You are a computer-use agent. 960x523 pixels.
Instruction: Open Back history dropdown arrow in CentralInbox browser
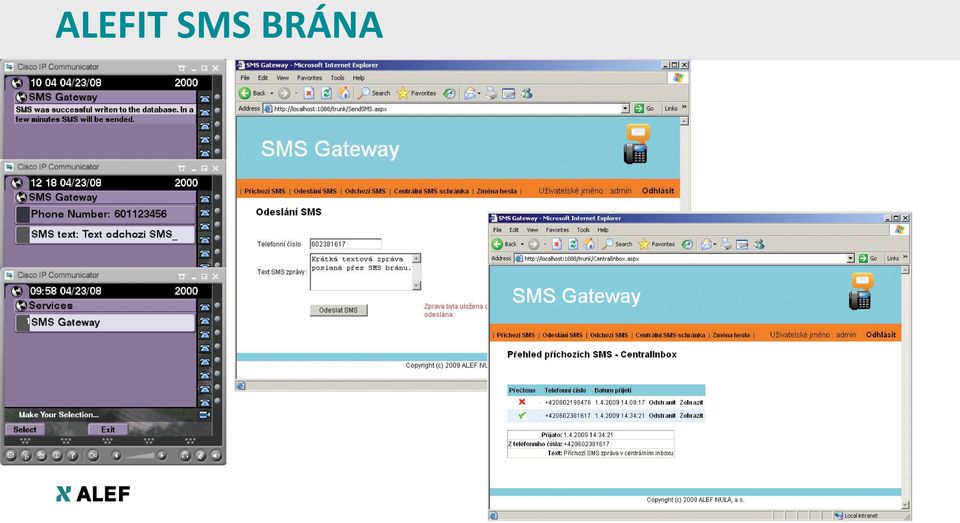coord(522,244)
